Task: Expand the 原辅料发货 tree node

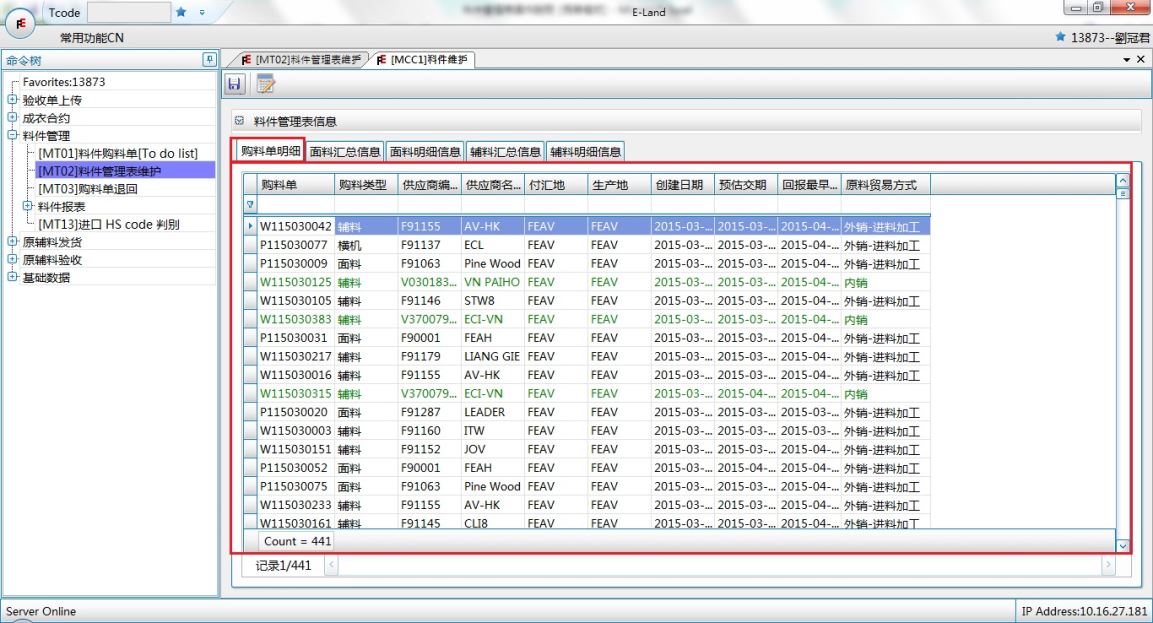Action: point(12,241)
